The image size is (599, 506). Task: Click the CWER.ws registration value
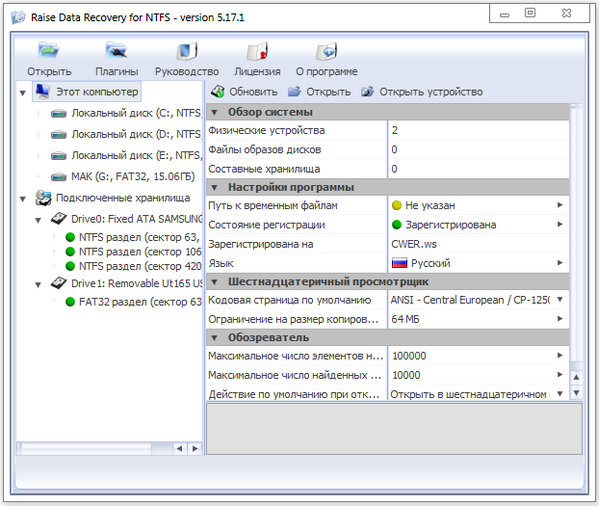point(414,244)
